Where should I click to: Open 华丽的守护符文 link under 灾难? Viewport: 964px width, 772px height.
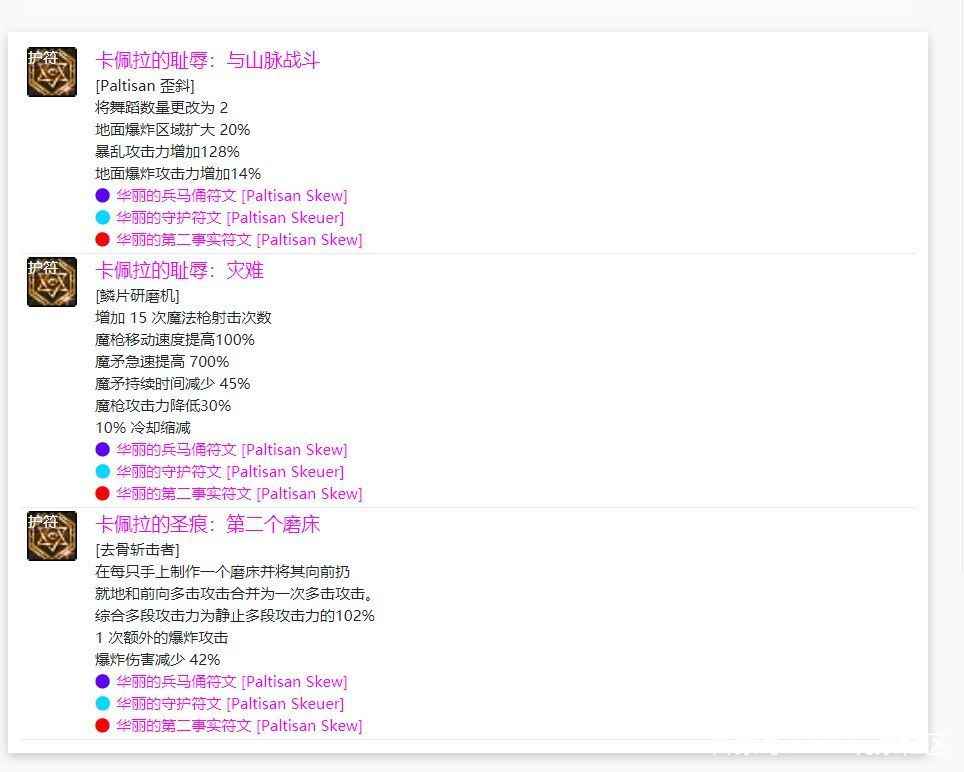pyautogui.click(x=230, y=471)
